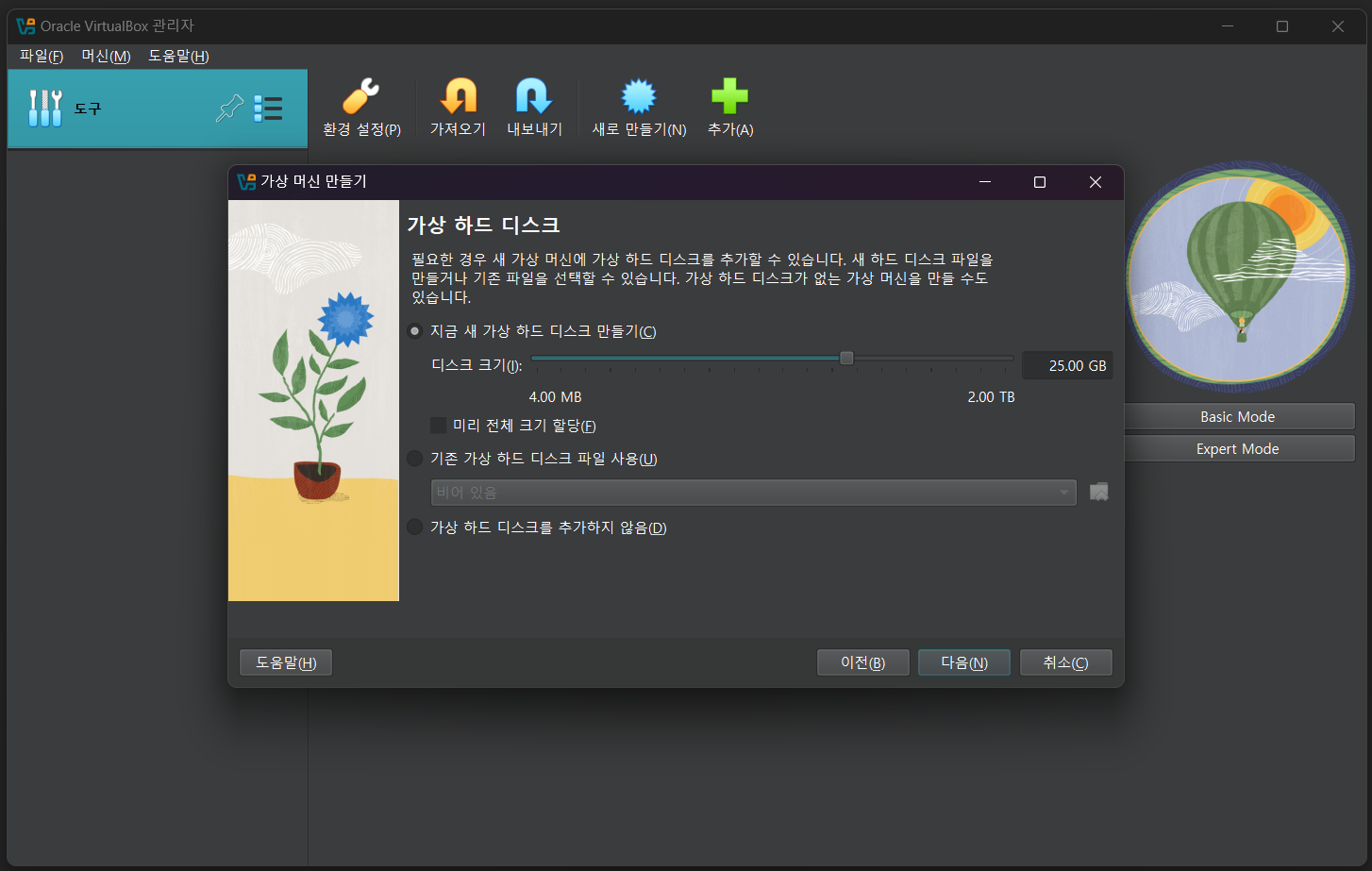1372x871 pixels.
Task: Open the 파일(F) menu
Action: click(42, 57)
